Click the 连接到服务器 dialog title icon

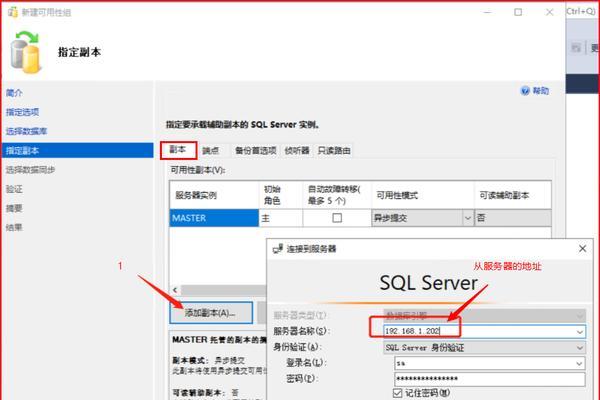click(278, 249)
